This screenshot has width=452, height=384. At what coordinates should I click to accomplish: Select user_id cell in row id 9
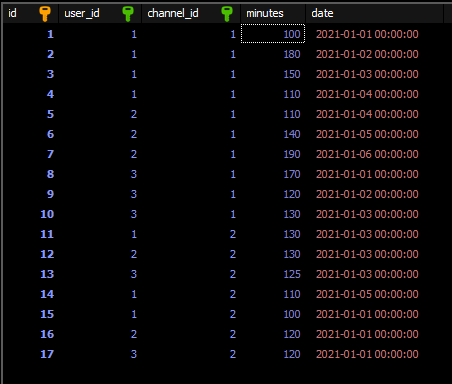(100, 194)
